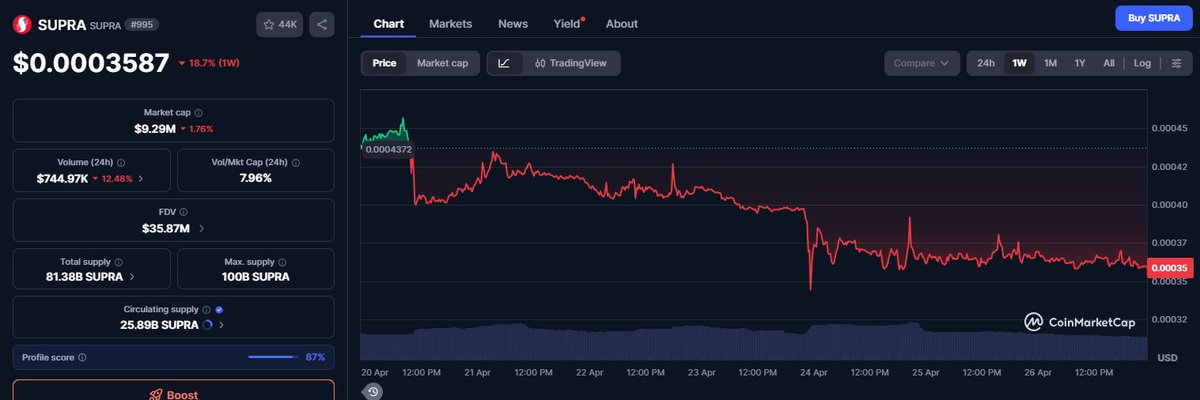Click the chart history clock icon
This screenshot has height=400, width=1200.
click(x=372, y=391)
